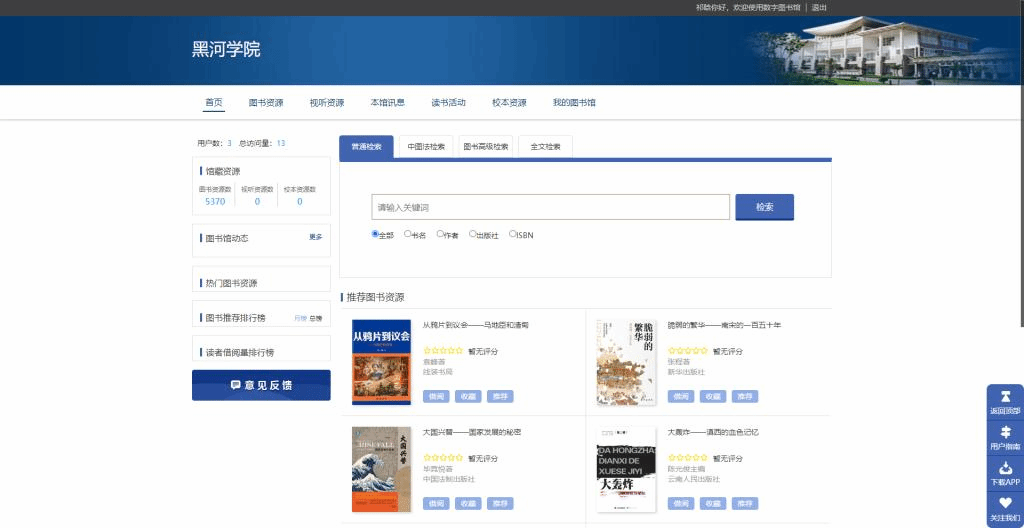The image size is (1024, 528).
Task: Switch ranking to 总榜 view
Action: 315,318
